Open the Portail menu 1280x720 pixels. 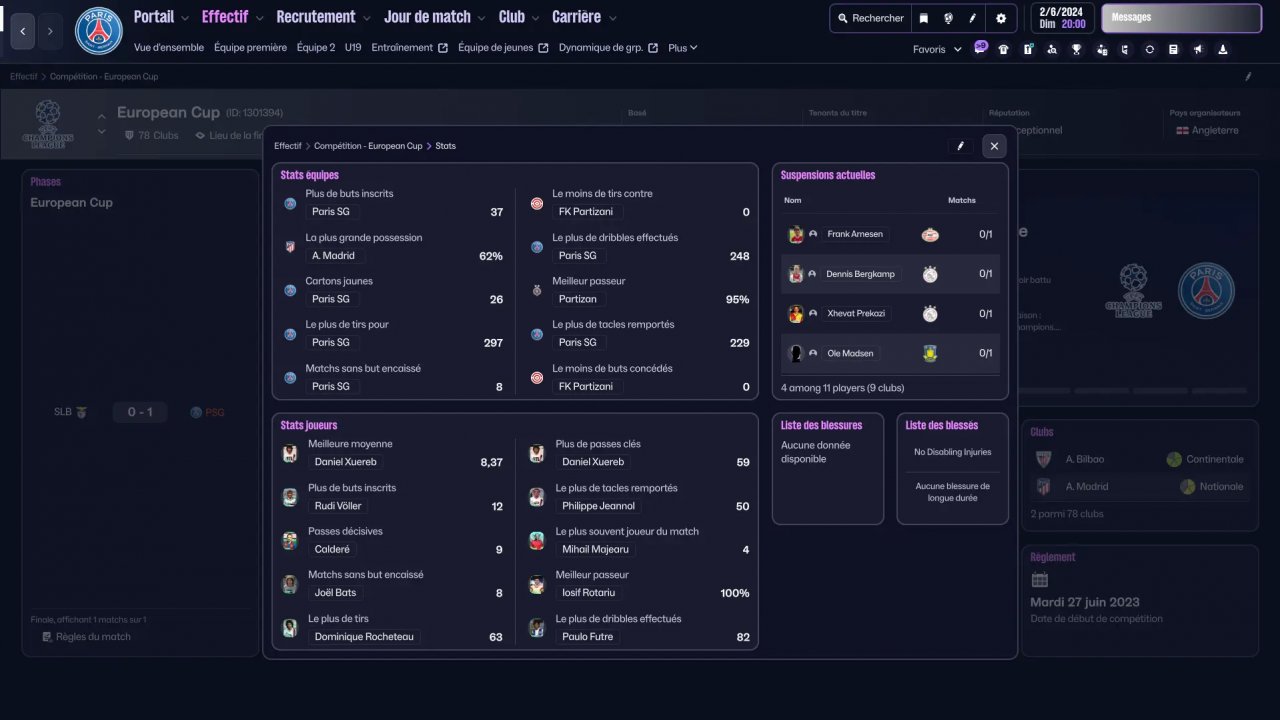[x=154, y=17]
